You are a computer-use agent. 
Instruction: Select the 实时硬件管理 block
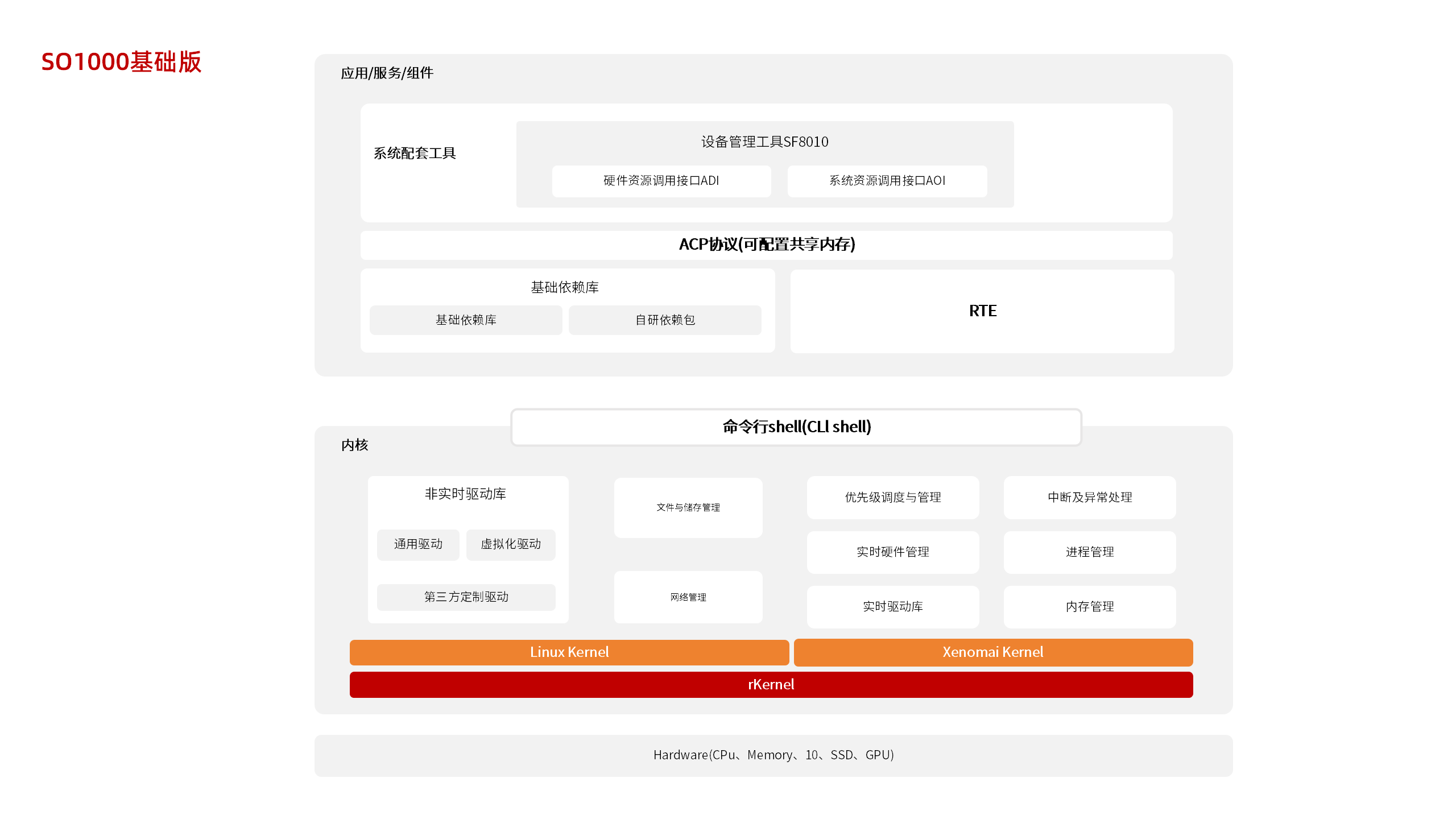coord(892,552)
